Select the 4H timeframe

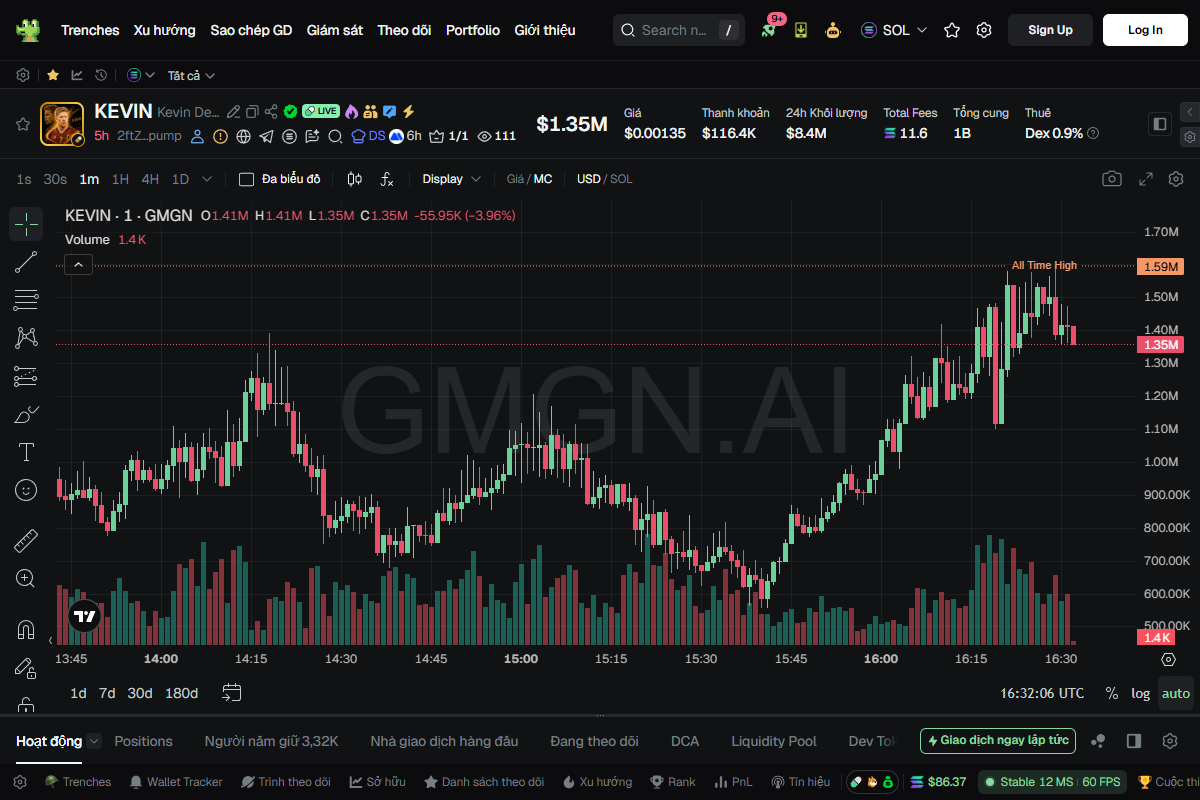point(150,179)
